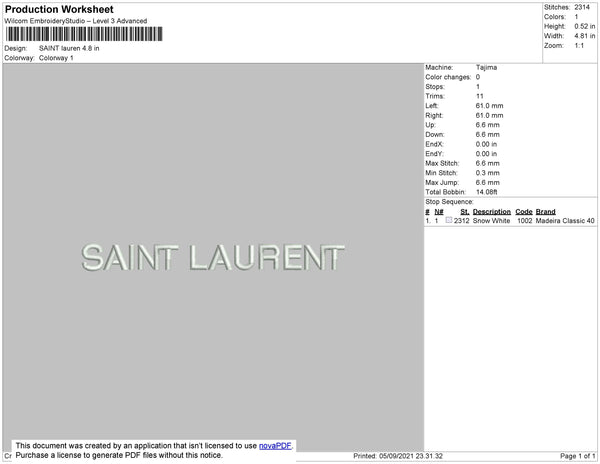This screenshot has height=464, width=600.
Task: Select the 'Page 1 of 1' footer
Action: (578, 456)
